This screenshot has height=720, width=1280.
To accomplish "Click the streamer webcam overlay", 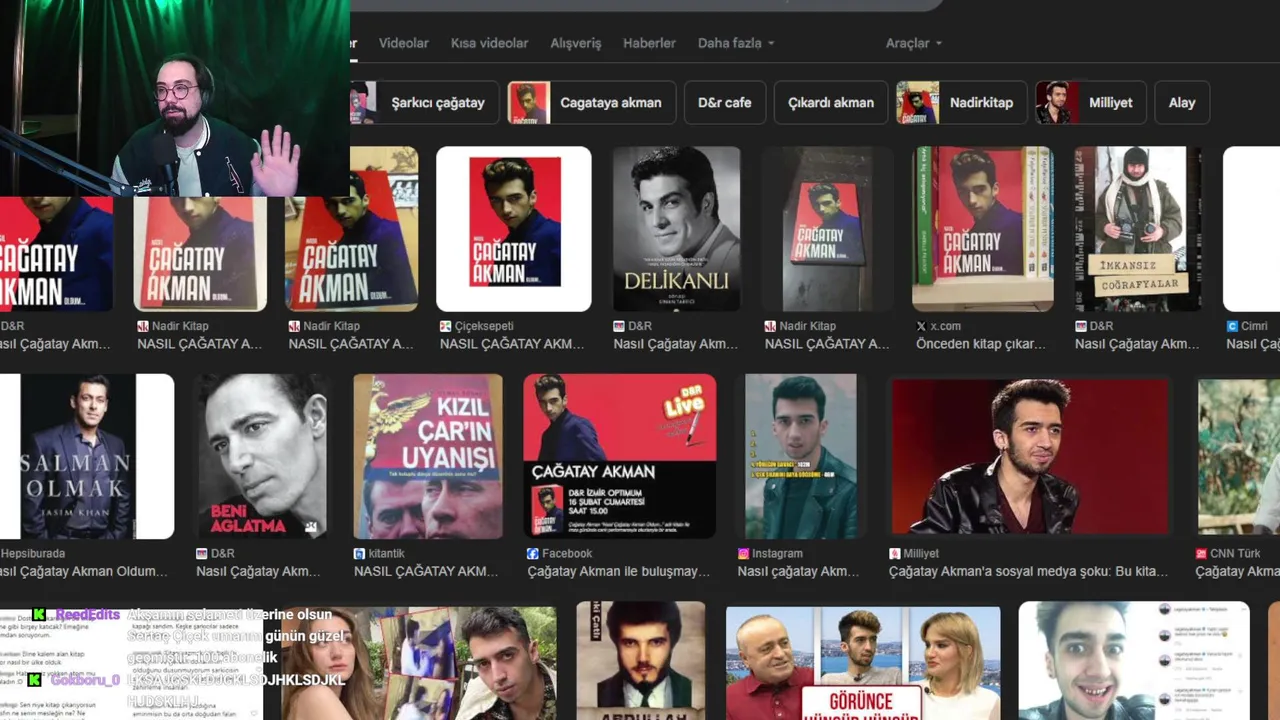I will (x=175, y=98).
